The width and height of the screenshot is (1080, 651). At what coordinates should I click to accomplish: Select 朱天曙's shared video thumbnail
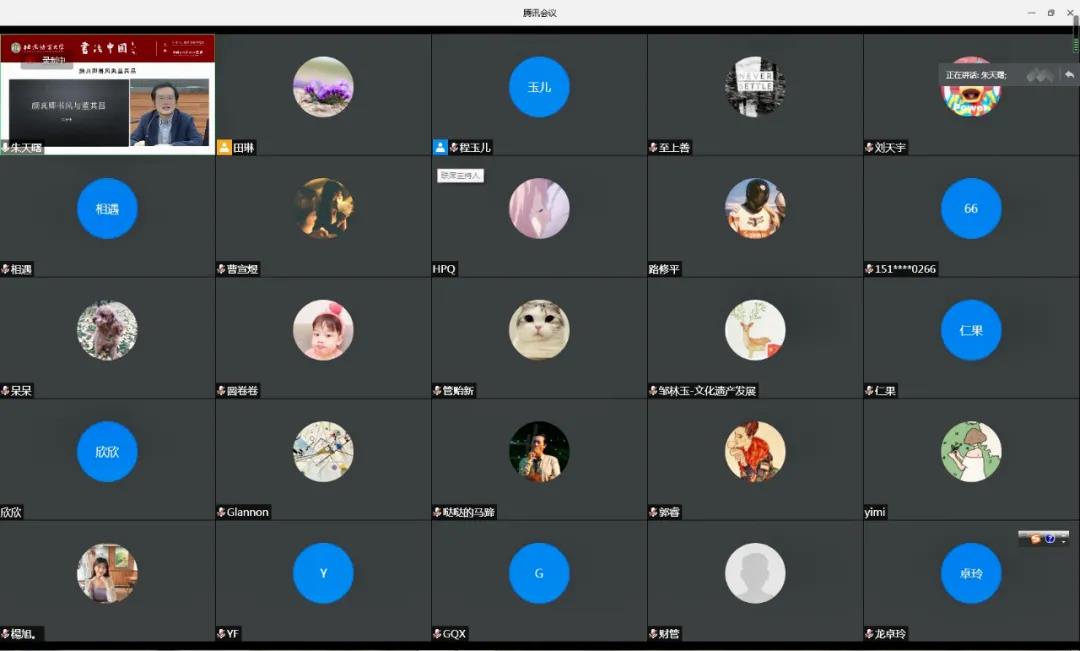click(x=107, y=95)
